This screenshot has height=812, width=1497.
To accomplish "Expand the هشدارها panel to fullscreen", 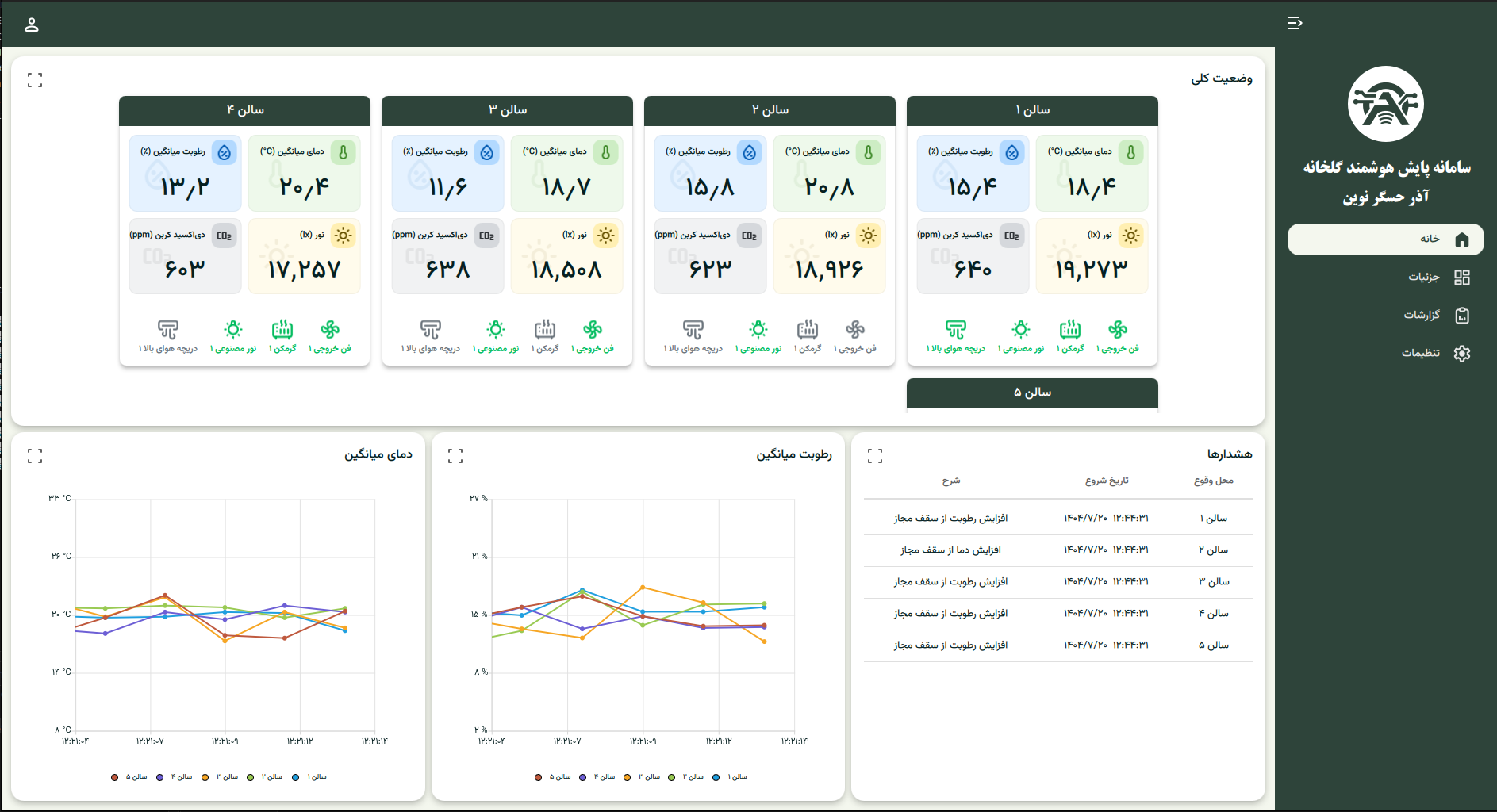I will [x=875, y=456].
